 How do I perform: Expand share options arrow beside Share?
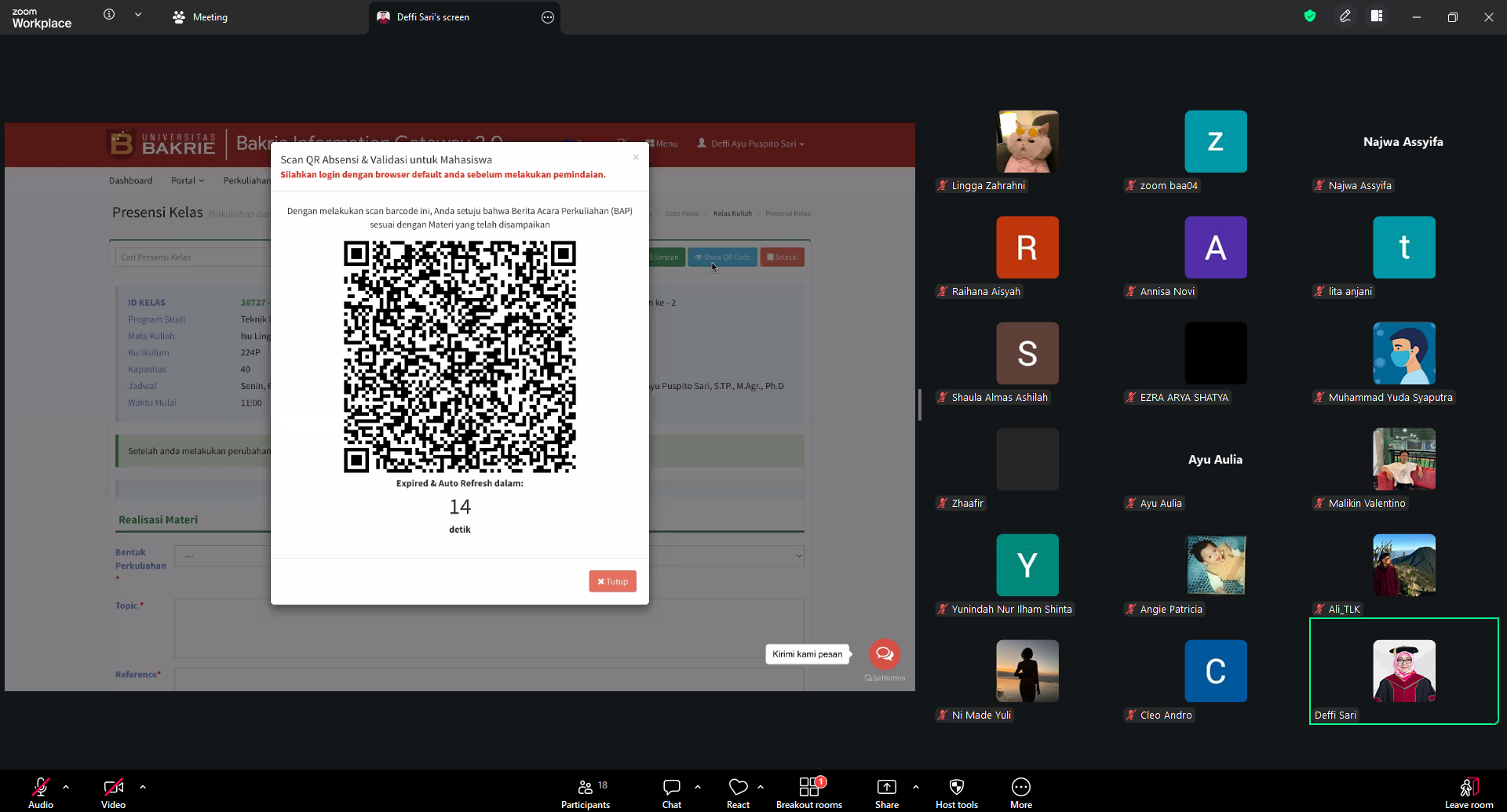pyautogui.click(x=916, y=786)
